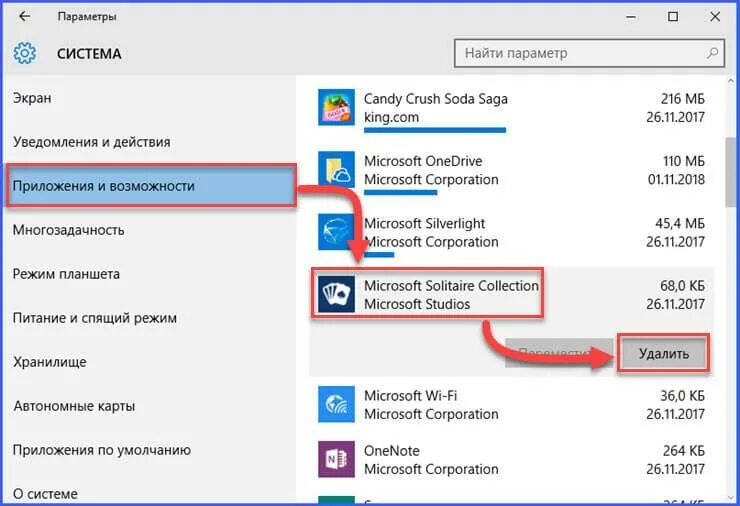Click the settings gear icon beside СИСТЕМА
The width and height of the screenshot is (740, 506).
(x=24, y=53)
